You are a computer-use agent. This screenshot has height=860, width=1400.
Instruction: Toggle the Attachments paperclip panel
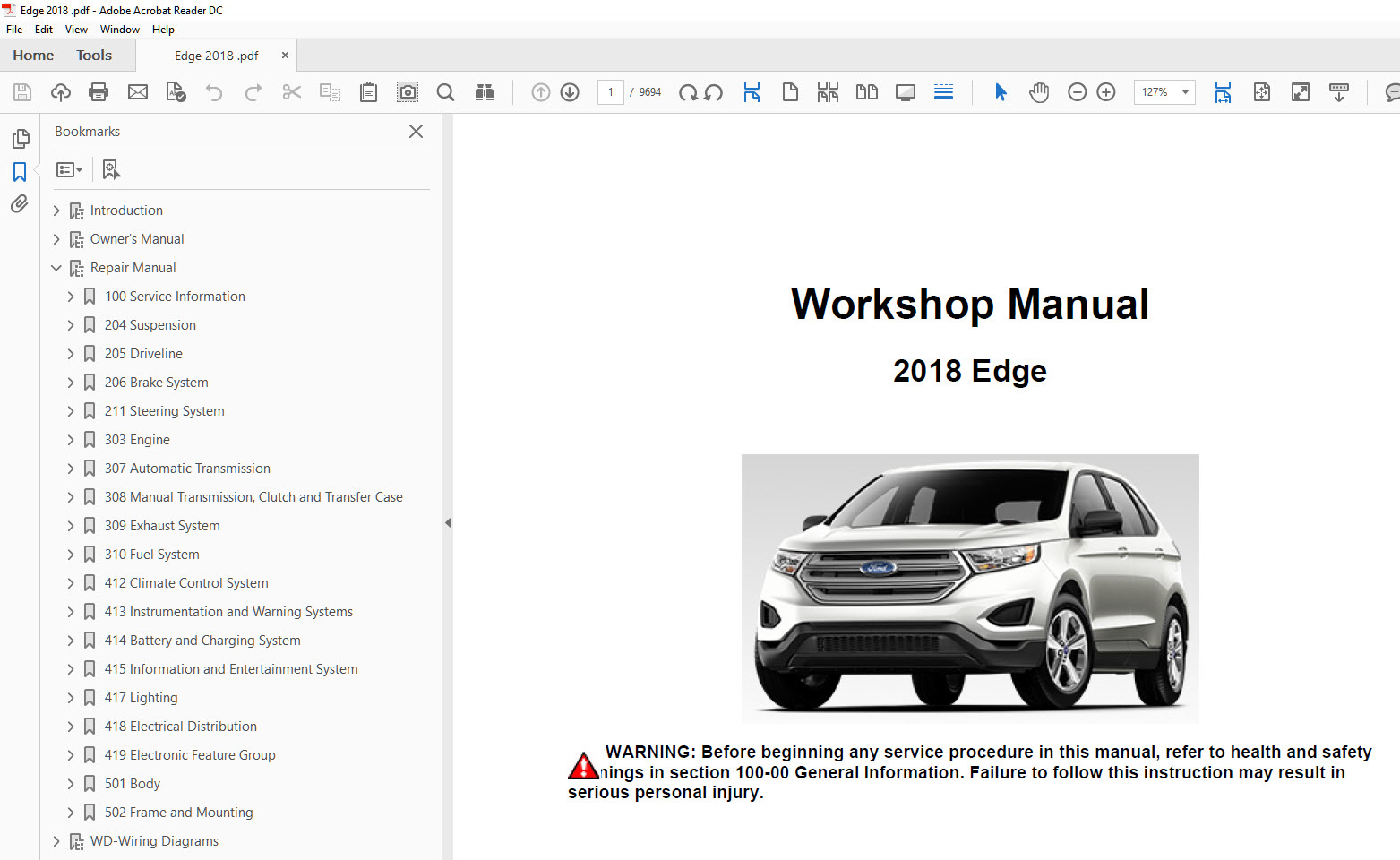pyautogui.click(x=20, y=204)
